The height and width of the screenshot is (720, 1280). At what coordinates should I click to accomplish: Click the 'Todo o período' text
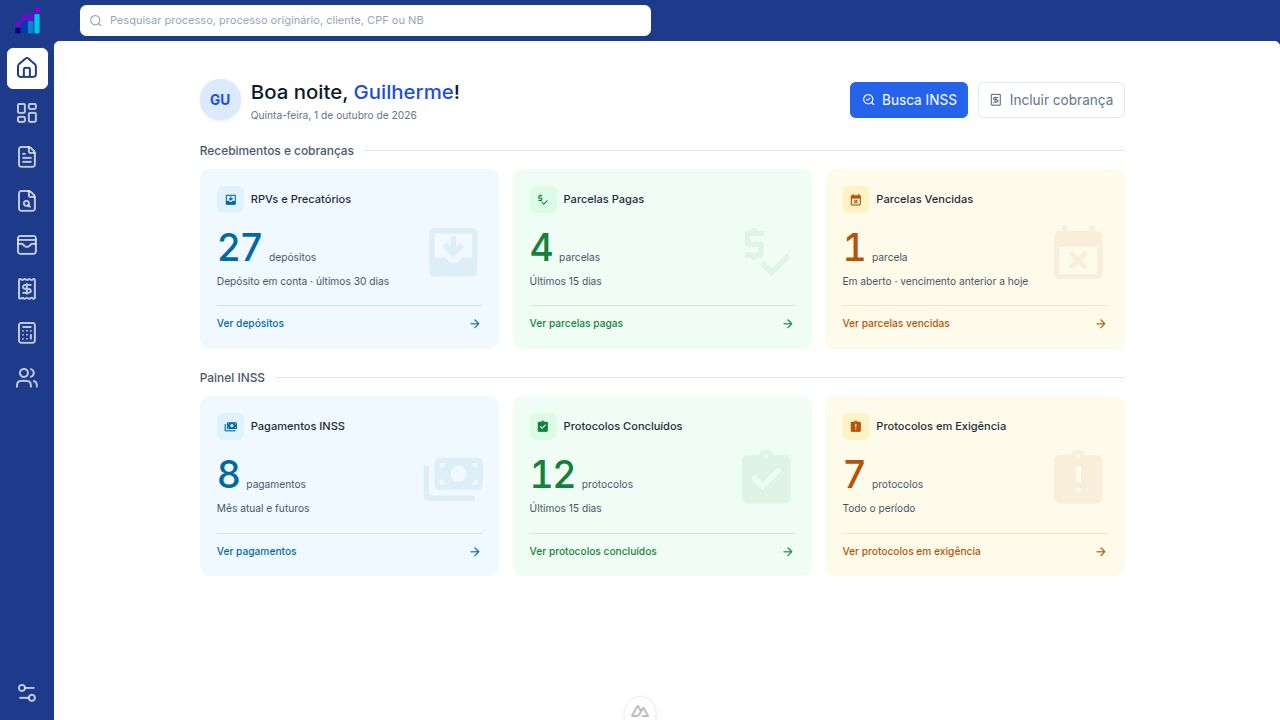click(879, 508)
